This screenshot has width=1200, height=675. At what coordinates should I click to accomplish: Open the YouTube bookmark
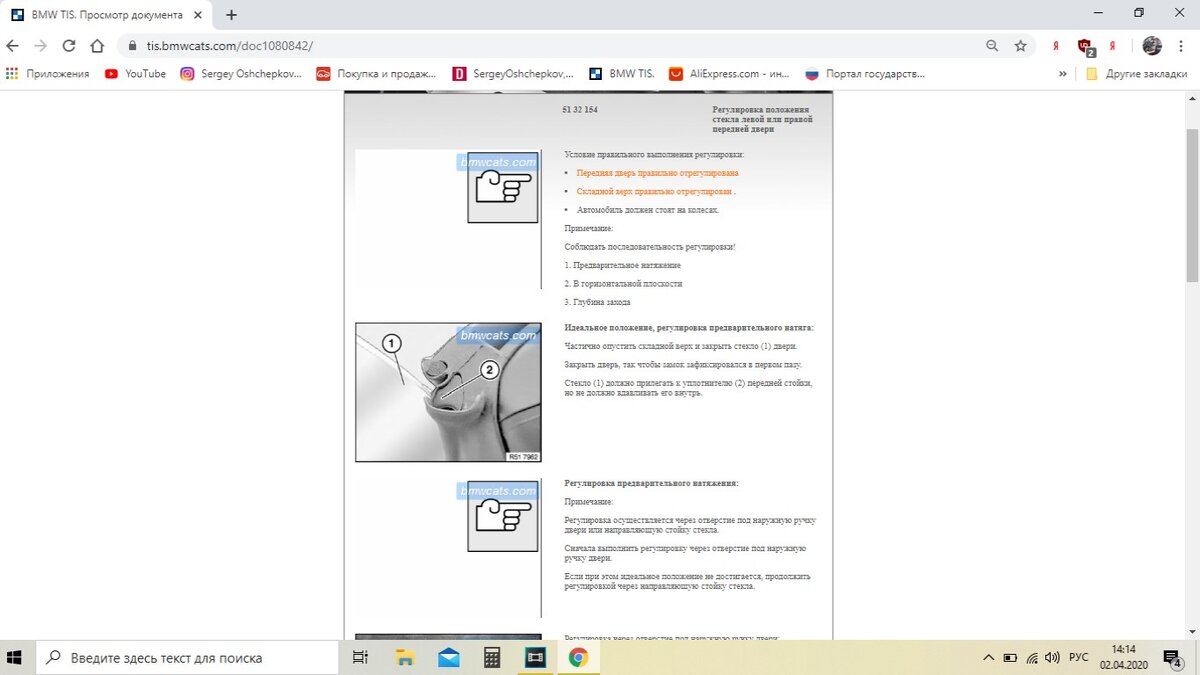point(136,73)
